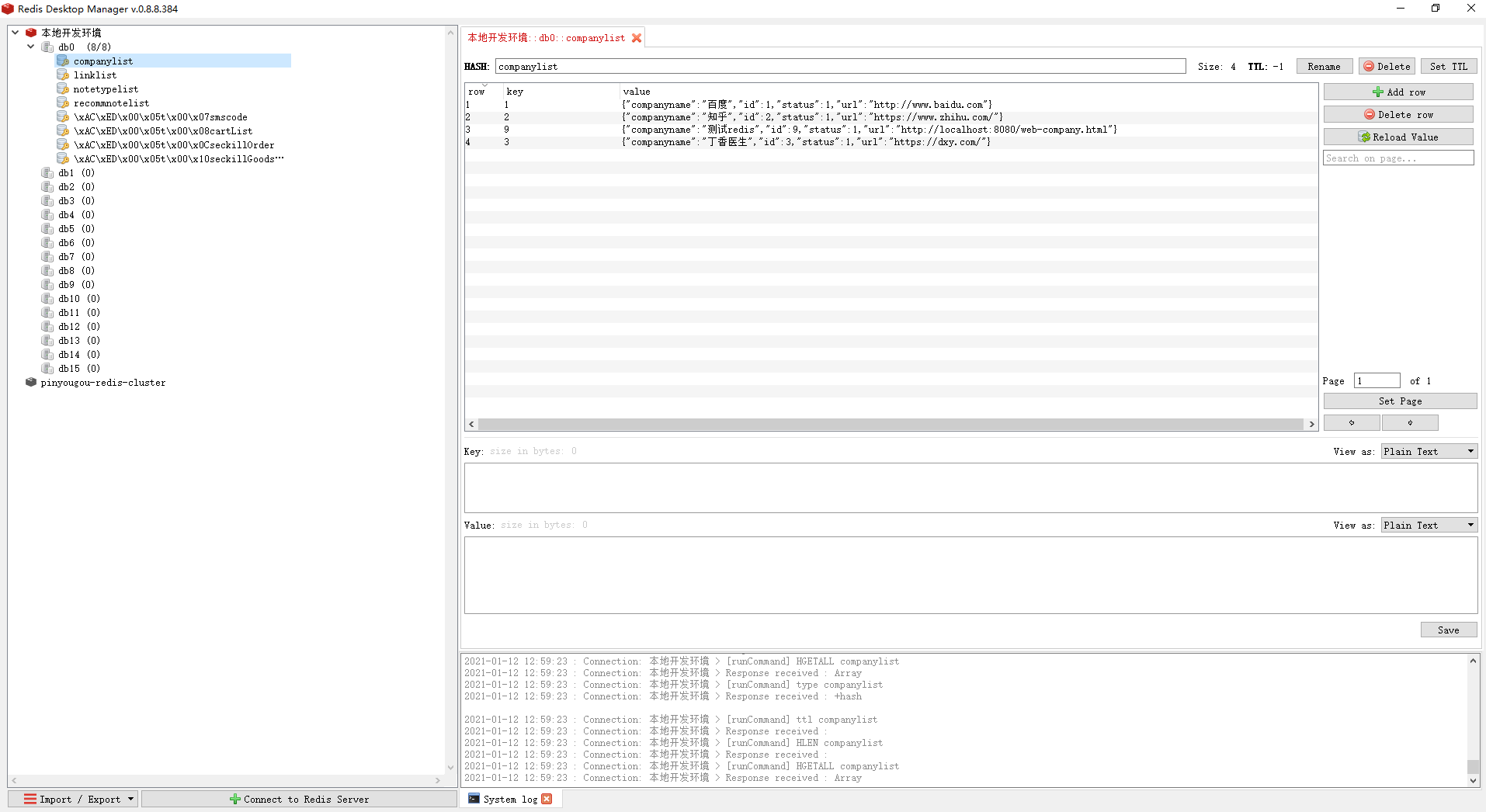
Task: Select pinyougou-redis-cluster connection
Action: 102,382
